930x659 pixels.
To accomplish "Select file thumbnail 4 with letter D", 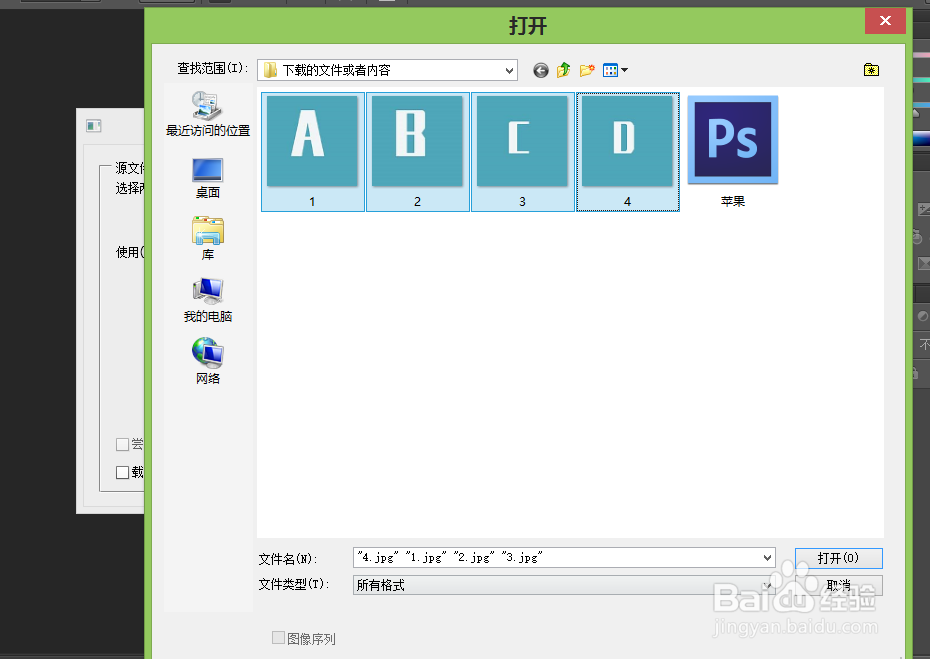I will tap(628, 152).
